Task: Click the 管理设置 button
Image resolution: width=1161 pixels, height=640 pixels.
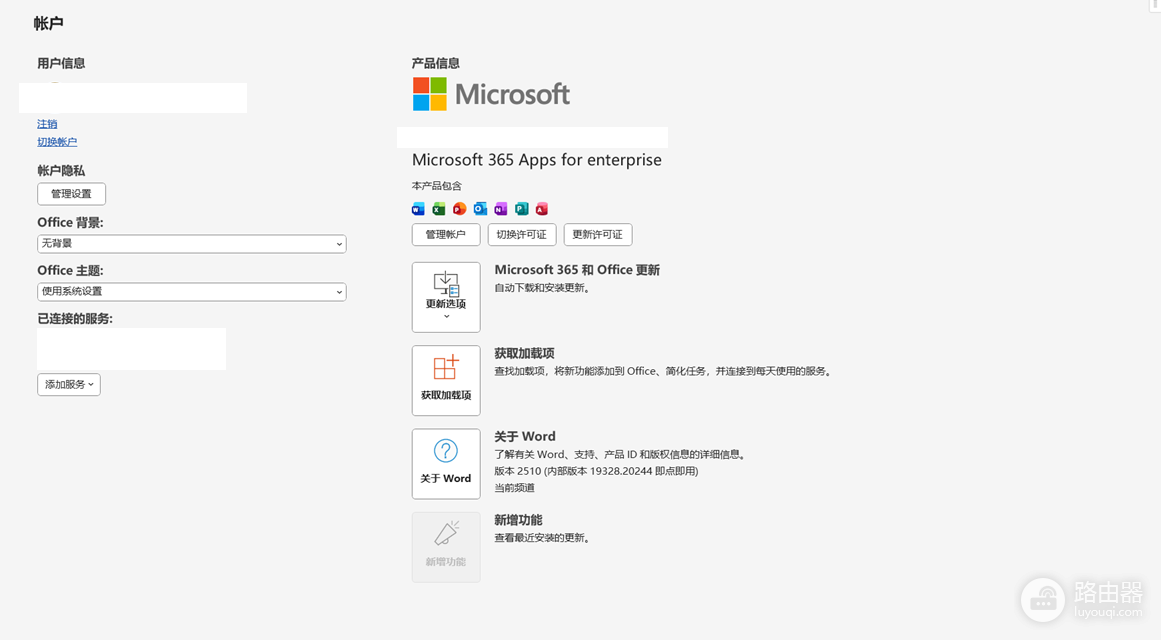Action: [x=71, y=194]
